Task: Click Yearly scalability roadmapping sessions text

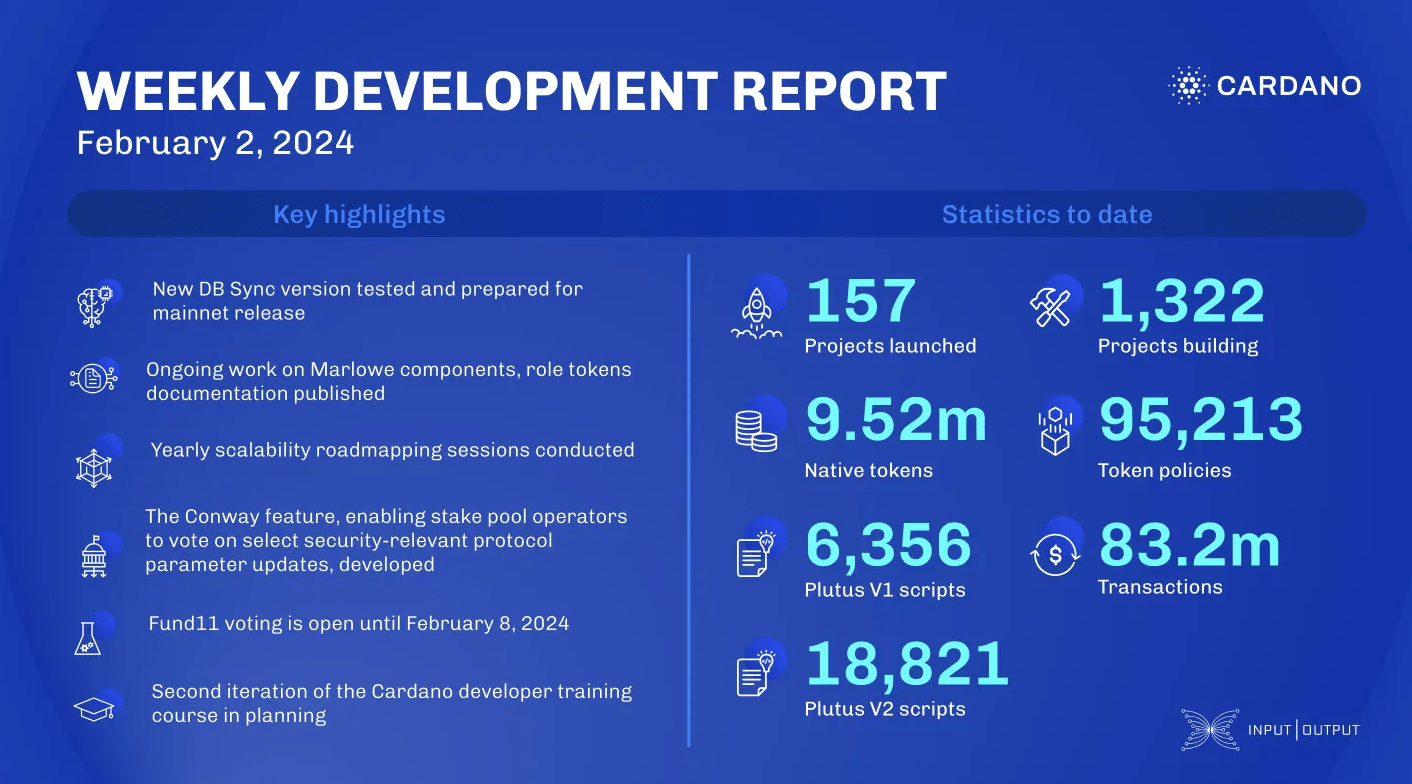Action: point(392,450)
